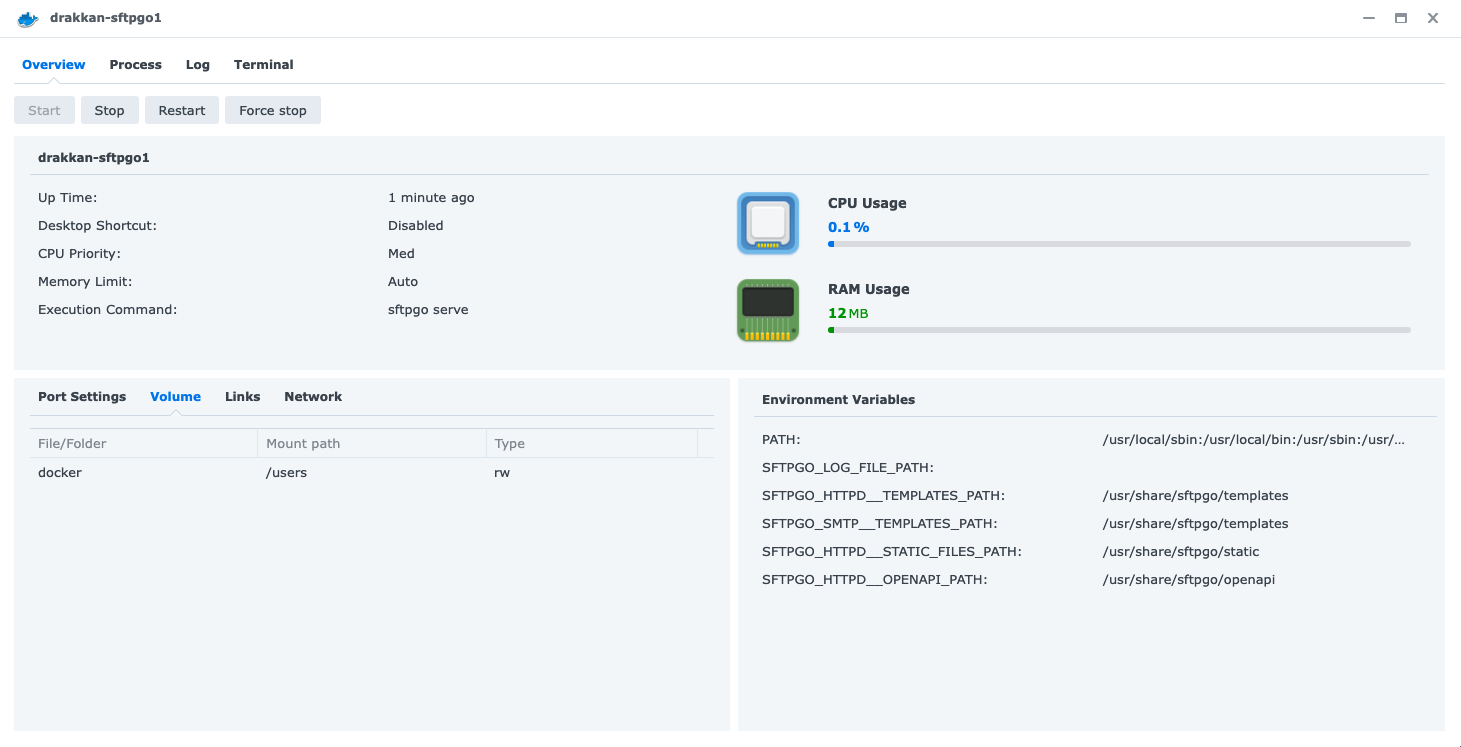Image resolution: width=1461 pixels, height=747 pixels.
Task: Click the CPU Usage progress bar
Action: [x=1119, y=243]
